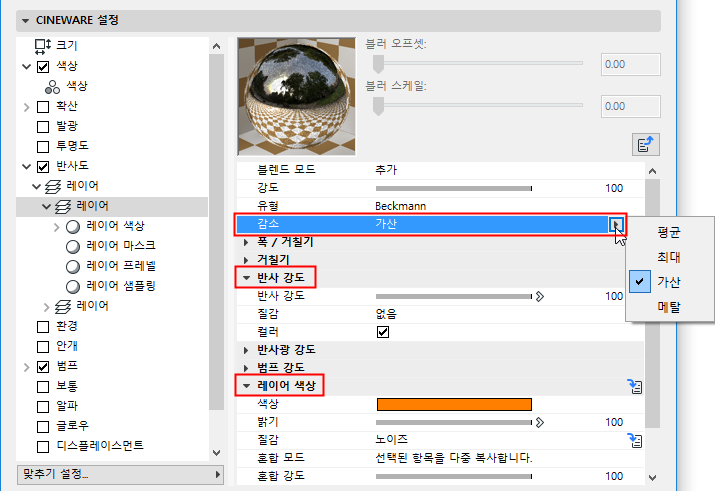
Task: Adjust the 혼합 강도 slider
Action: [x=454, y=476]
